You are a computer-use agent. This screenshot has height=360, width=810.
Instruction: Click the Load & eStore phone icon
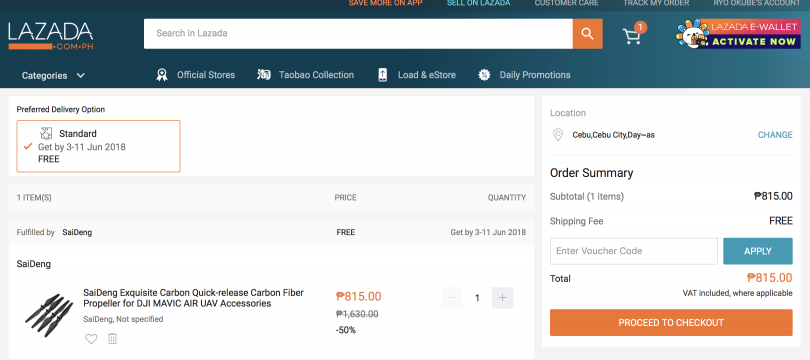382,75
